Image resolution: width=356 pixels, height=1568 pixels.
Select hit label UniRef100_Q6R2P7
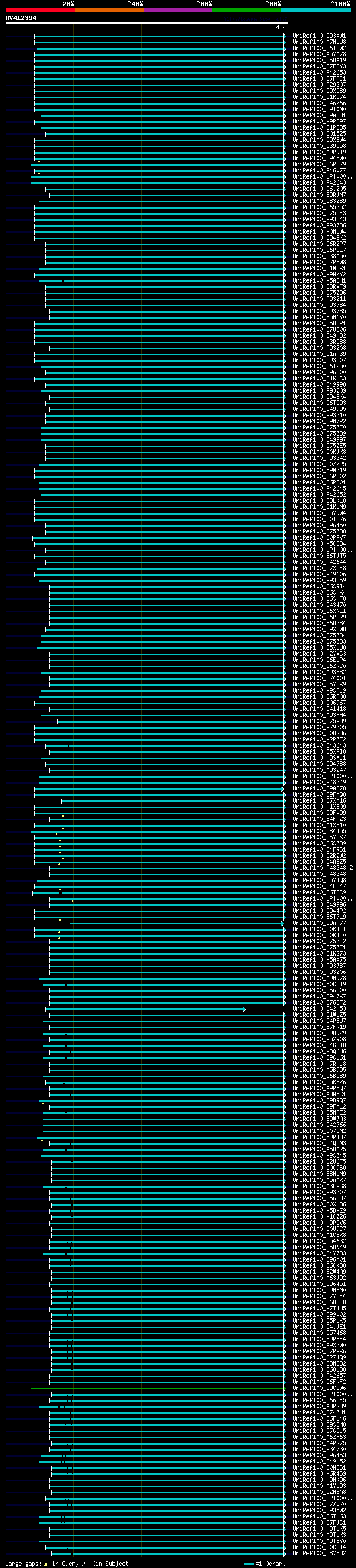coord(319,244)
